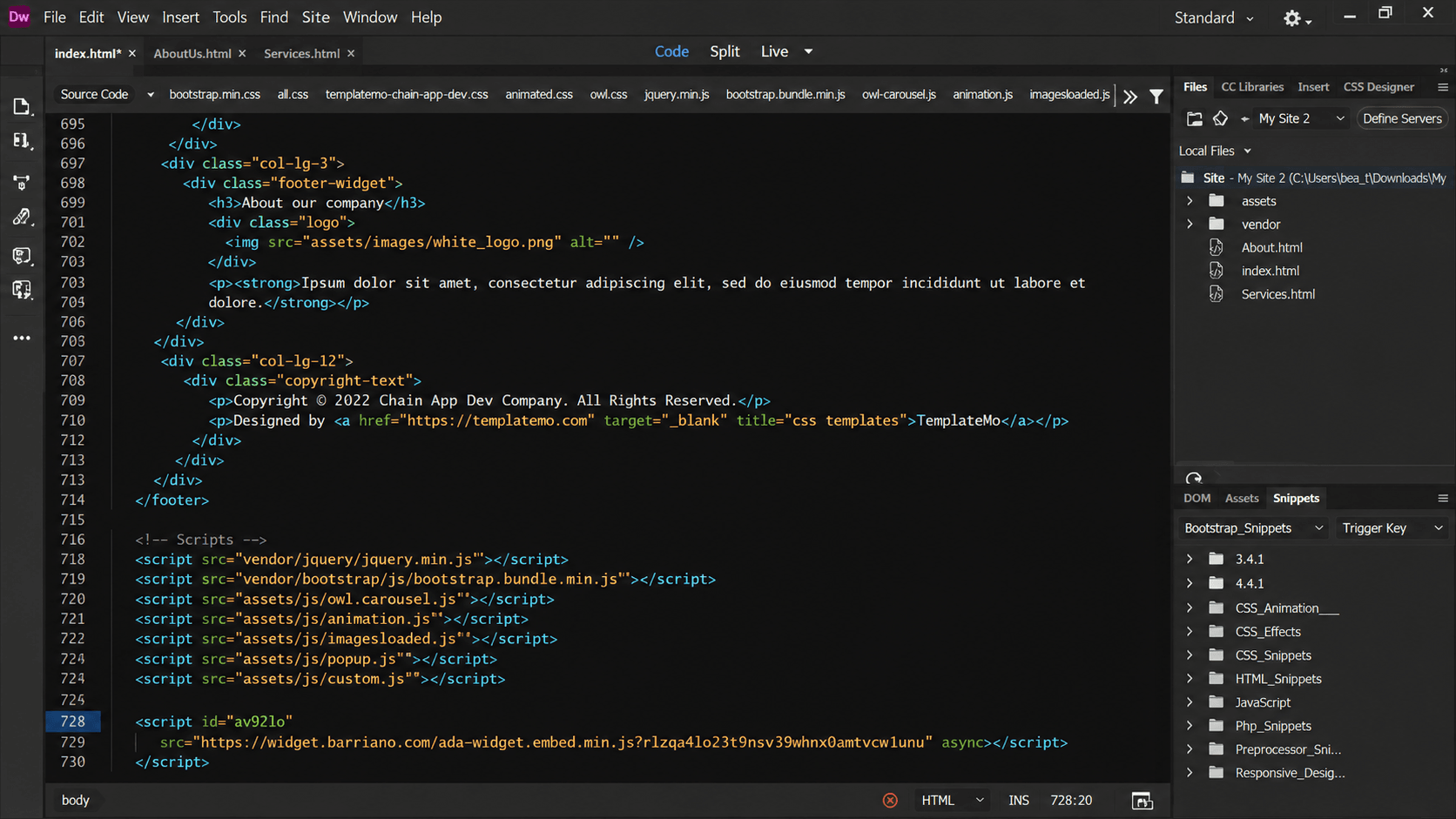Click the paintbrush Format Source Code icon
This screenshot has height=819, width=1456.
(22, 218)
